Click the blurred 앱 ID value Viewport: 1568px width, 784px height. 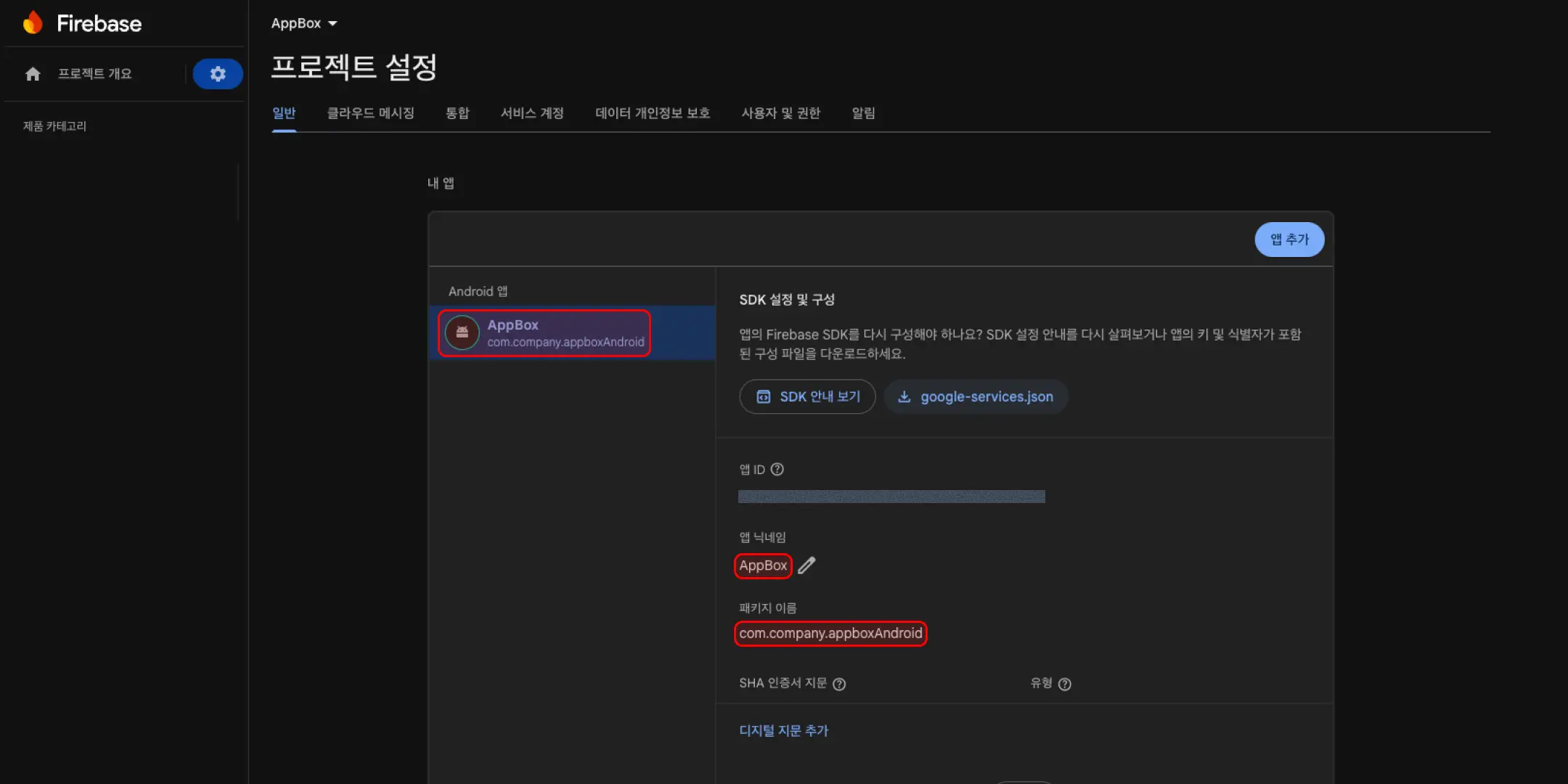coord(891,497)
